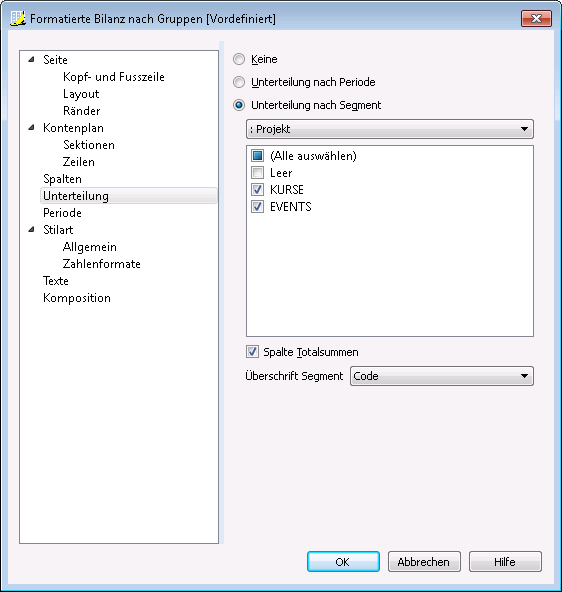Open the Überschrift Segment Code dropdown
Screen dimensions: 562x592
pyautogui.click(x=442, y=376)
